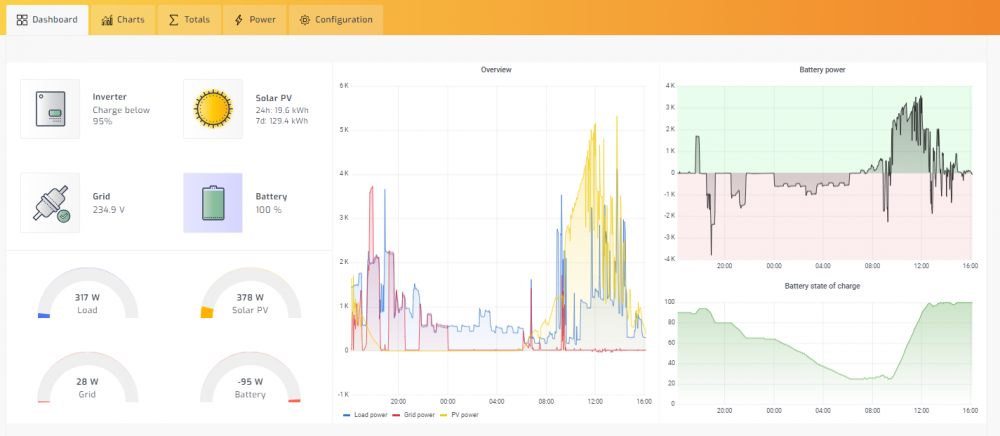Click the Battery gauge showing -95 W
This screenshot has height=436, width=1000.
(251, 377)
